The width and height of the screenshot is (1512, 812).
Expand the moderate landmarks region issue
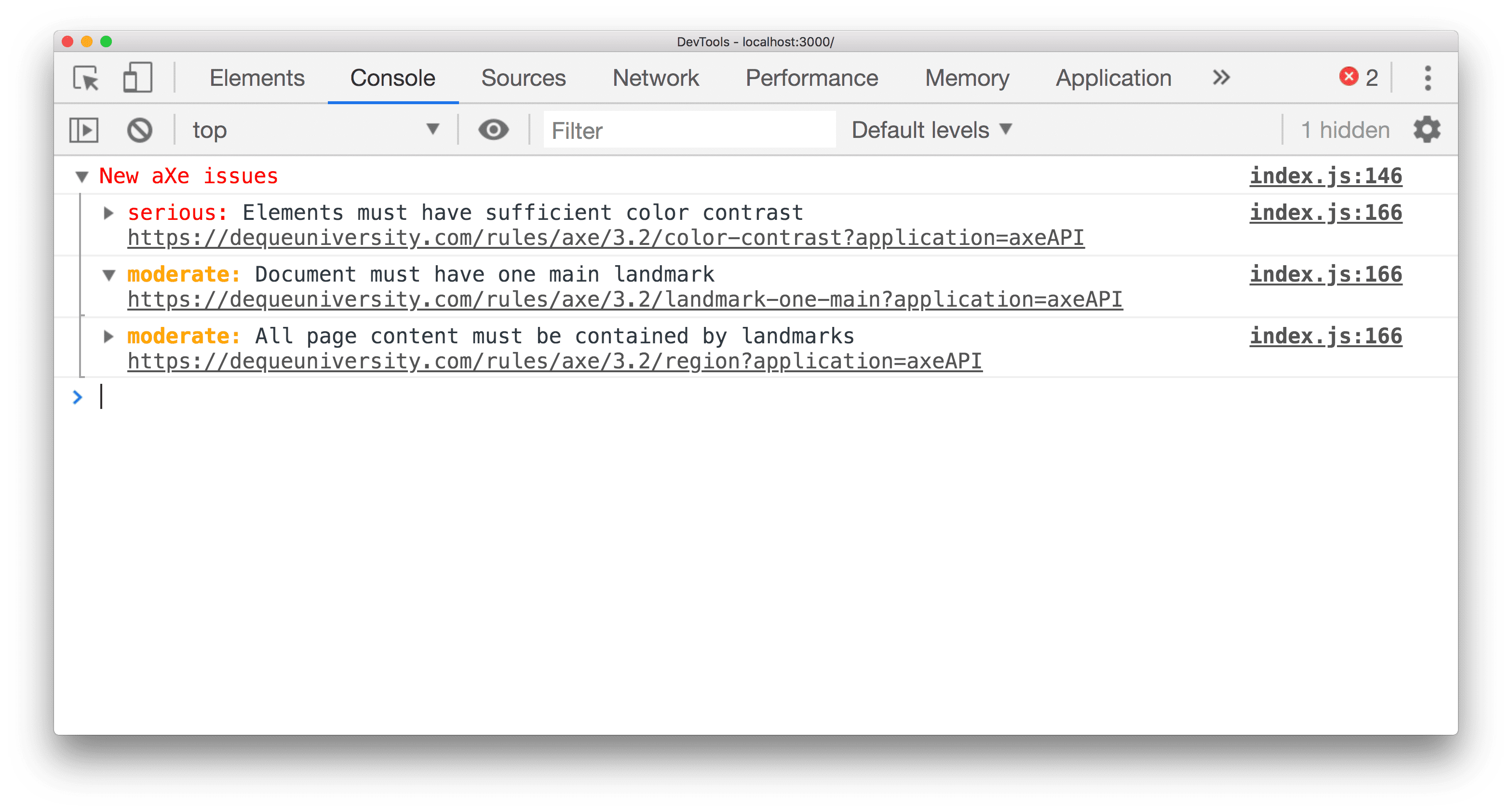click(x=108, y=335)
